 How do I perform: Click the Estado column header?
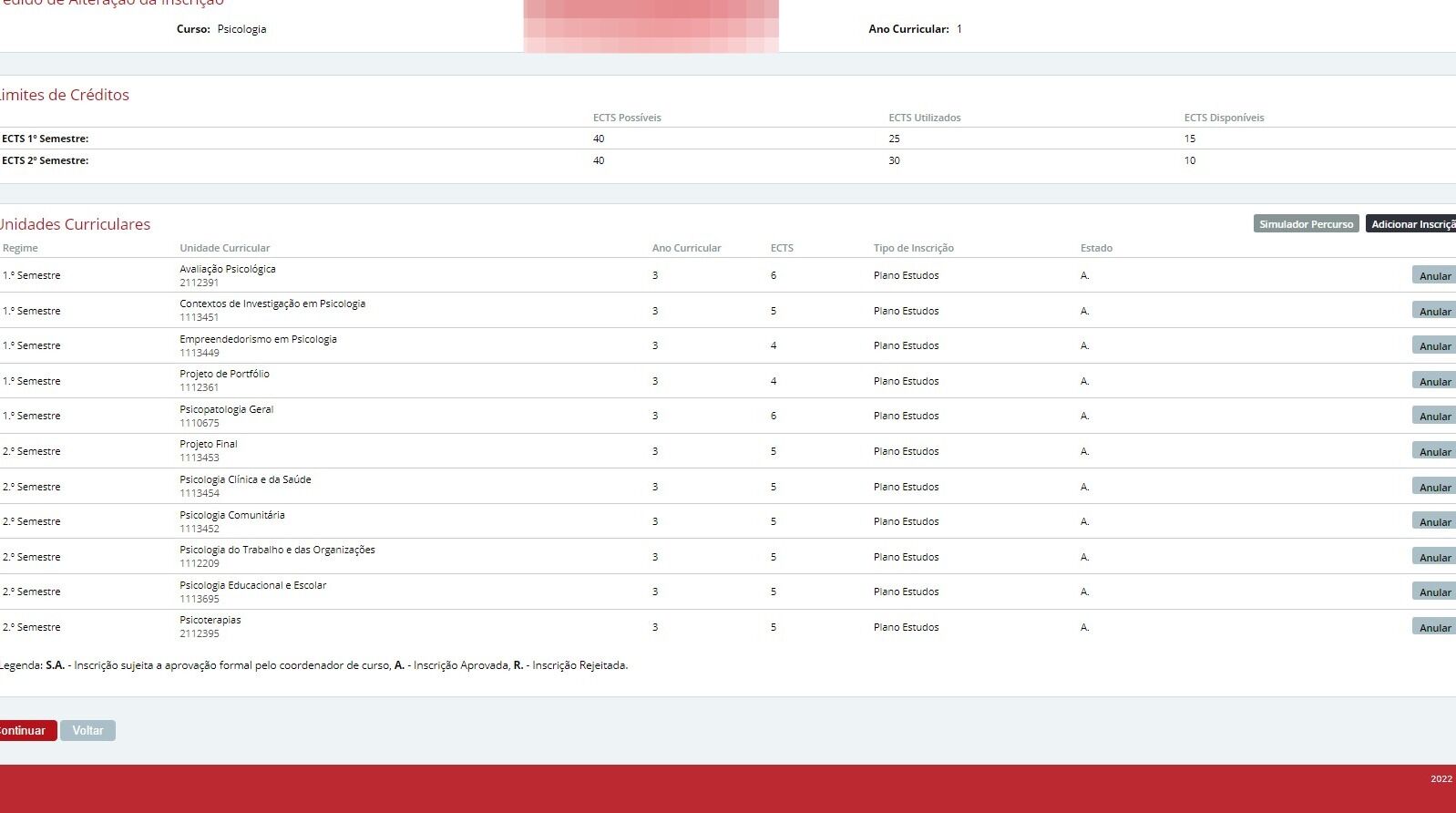[1096, 248]
